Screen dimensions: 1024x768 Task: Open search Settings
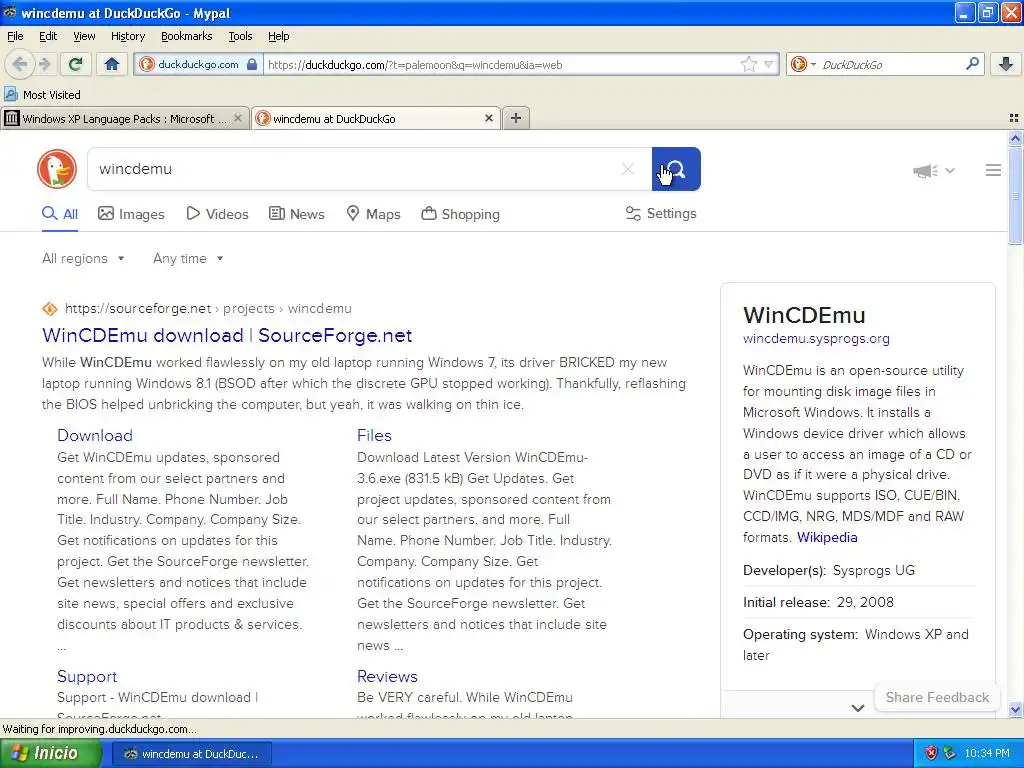coord(661,214)
